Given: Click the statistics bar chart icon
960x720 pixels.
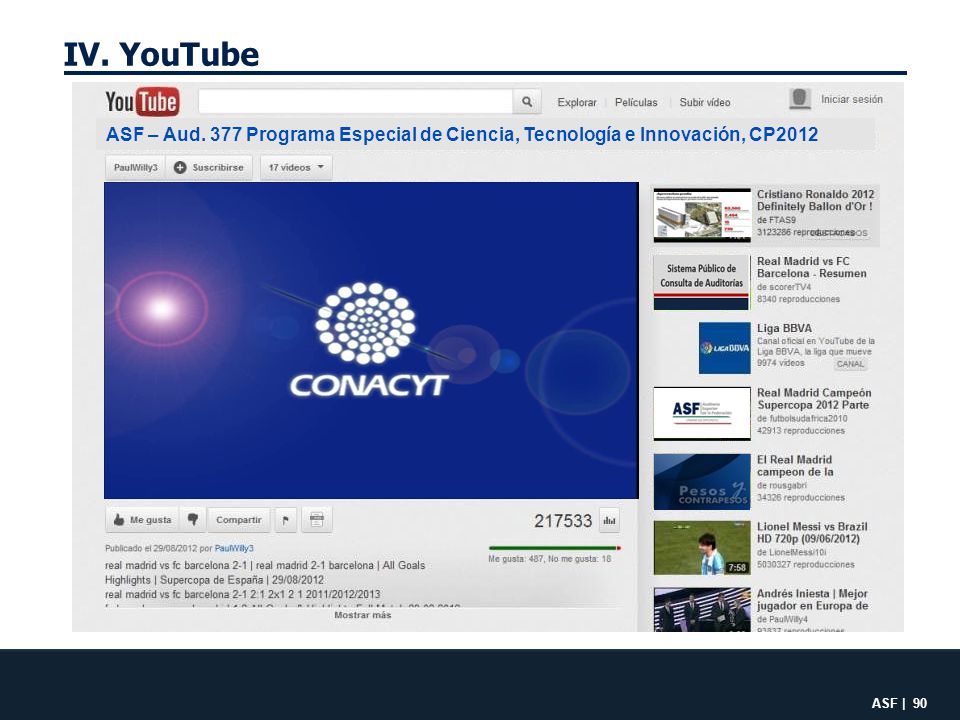Looking at the screenshot, I should pyautogui.click(x=609, y=520).
